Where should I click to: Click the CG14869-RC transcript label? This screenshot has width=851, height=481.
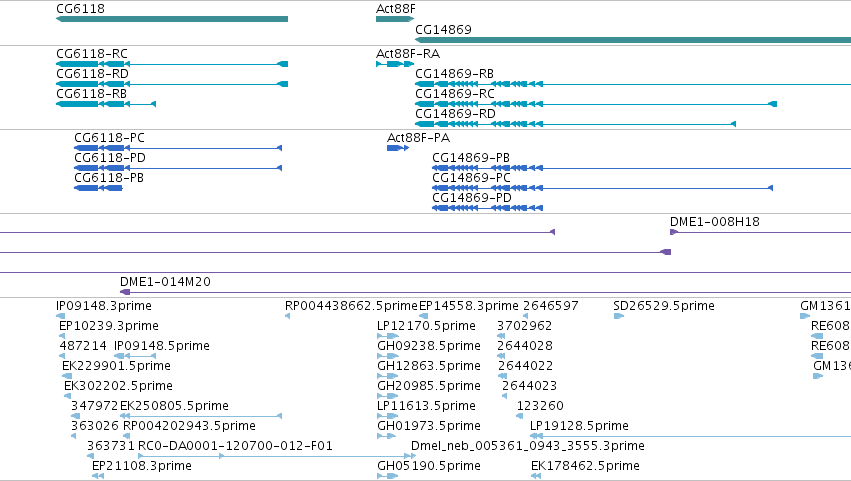pyautogui.click(x=455, y=94)
